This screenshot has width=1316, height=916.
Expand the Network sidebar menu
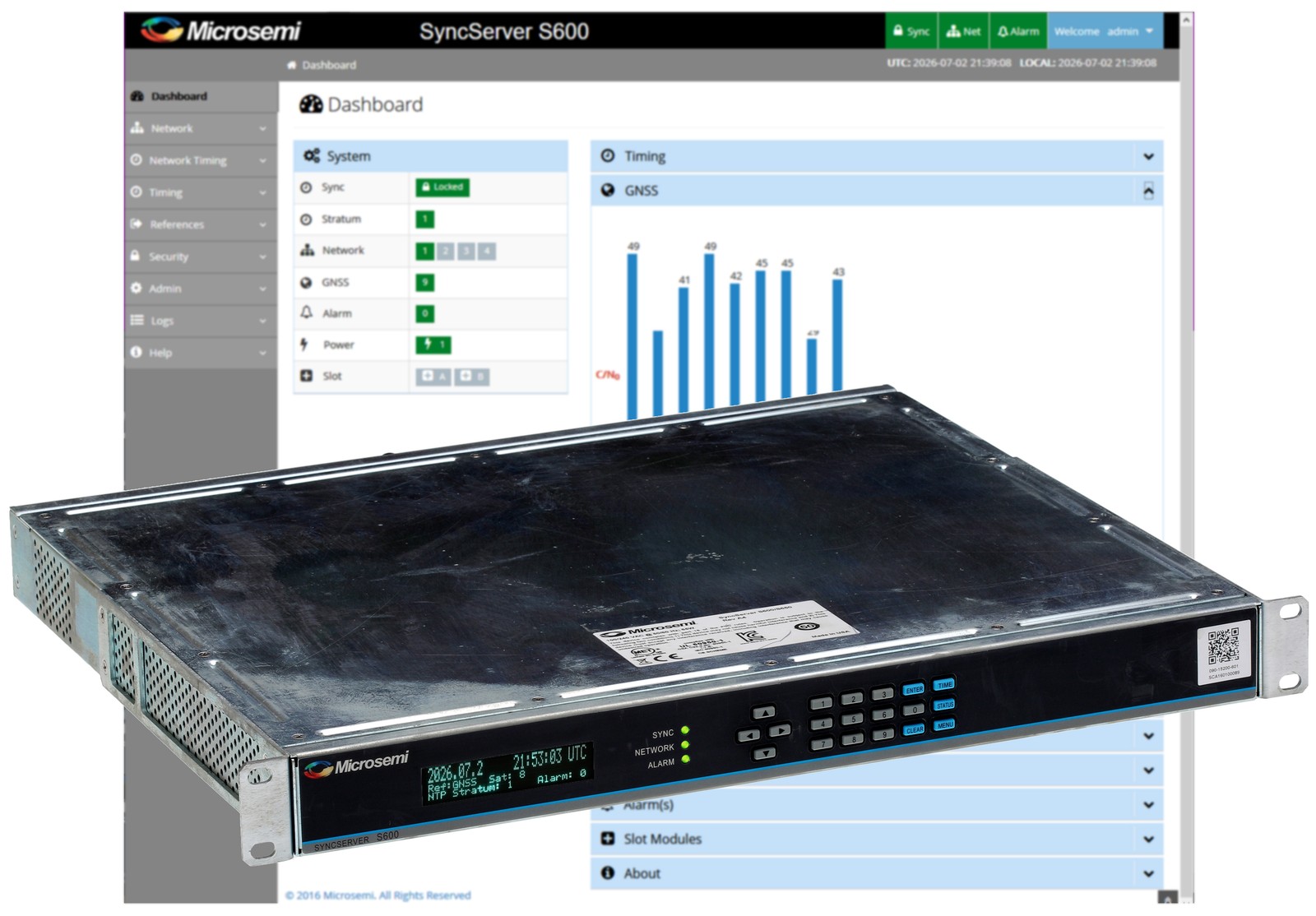click(x=202, y=128)
